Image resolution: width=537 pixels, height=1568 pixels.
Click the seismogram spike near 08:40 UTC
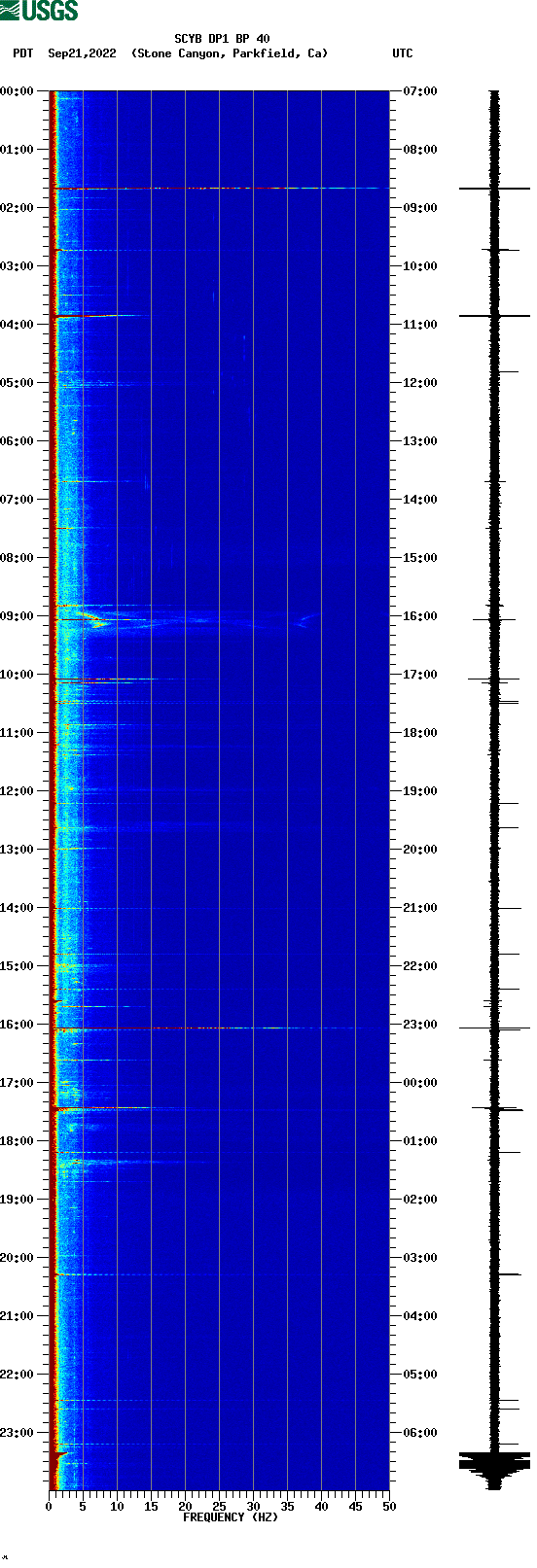coord(494,189)
